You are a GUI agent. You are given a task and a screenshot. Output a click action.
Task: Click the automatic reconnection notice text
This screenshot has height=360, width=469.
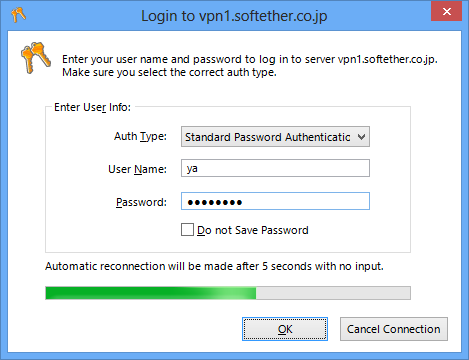tap(214, 266)
